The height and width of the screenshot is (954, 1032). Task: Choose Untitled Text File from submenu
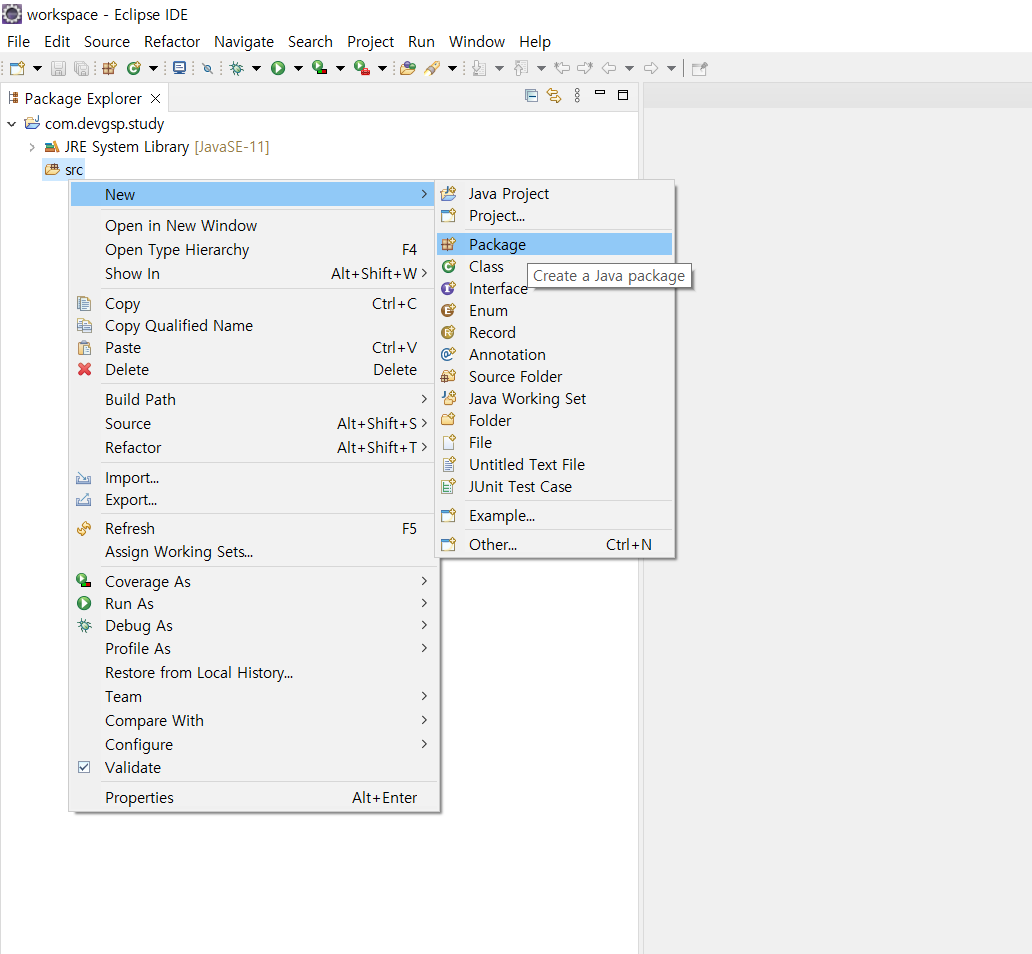pyautogui.click(x=554, y=464)
